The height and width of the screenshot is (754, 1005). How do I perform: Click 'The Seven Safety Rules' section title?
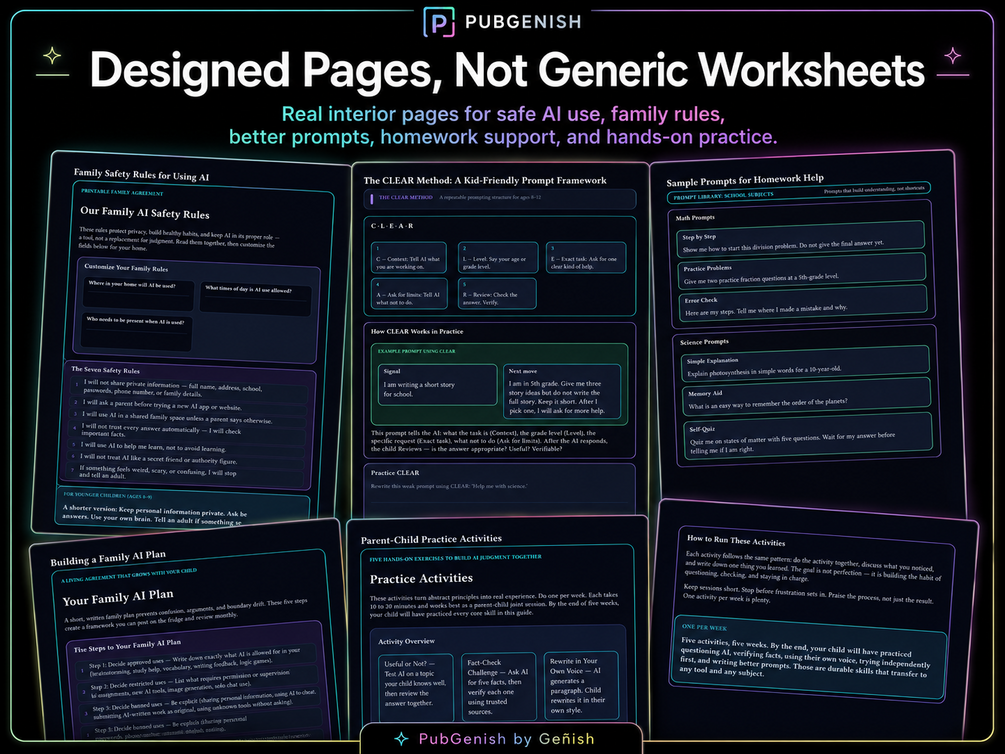tap(105, 369)
